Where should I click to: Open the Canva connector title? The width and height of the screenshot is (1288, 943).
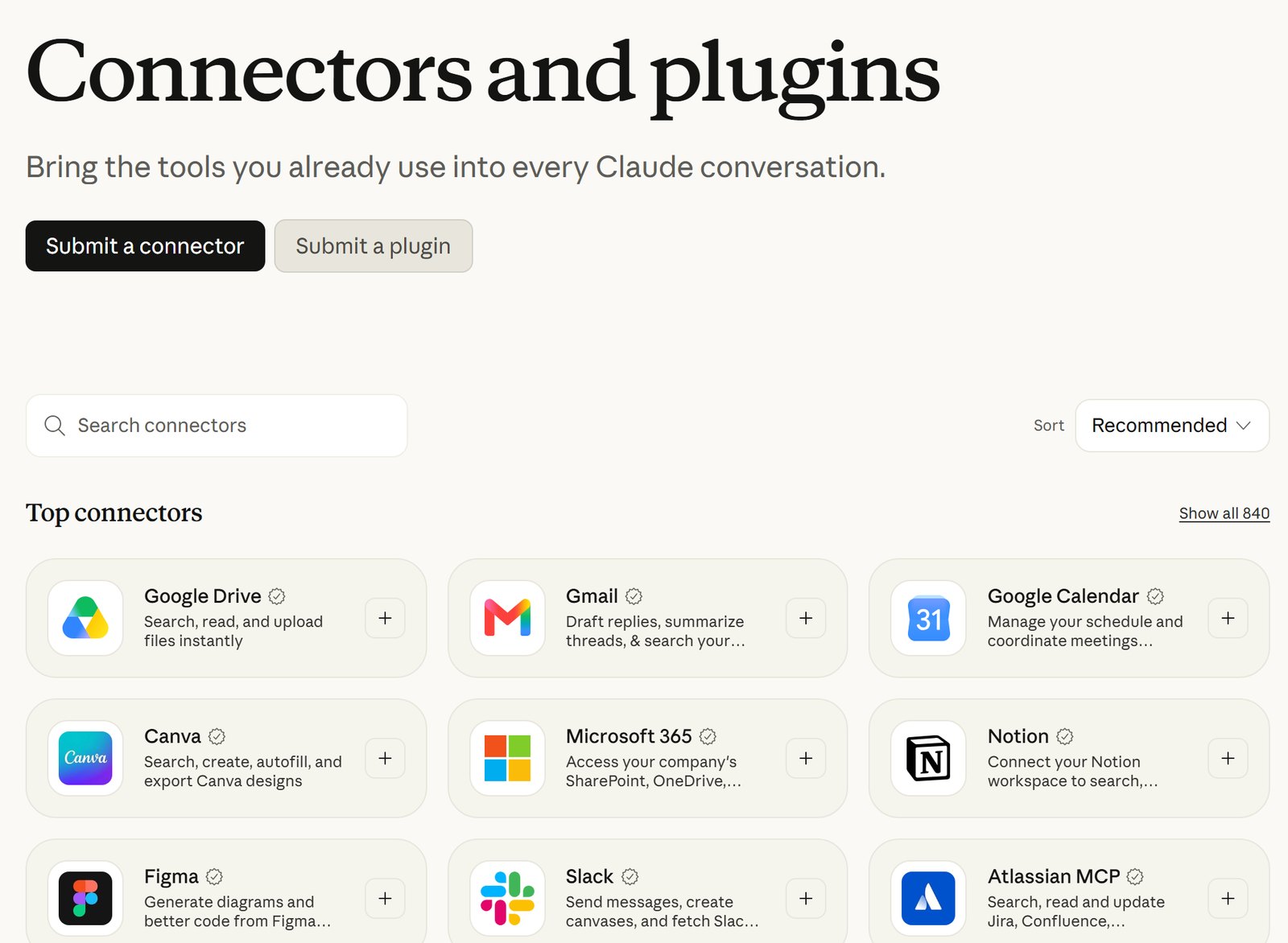point(172,736)
